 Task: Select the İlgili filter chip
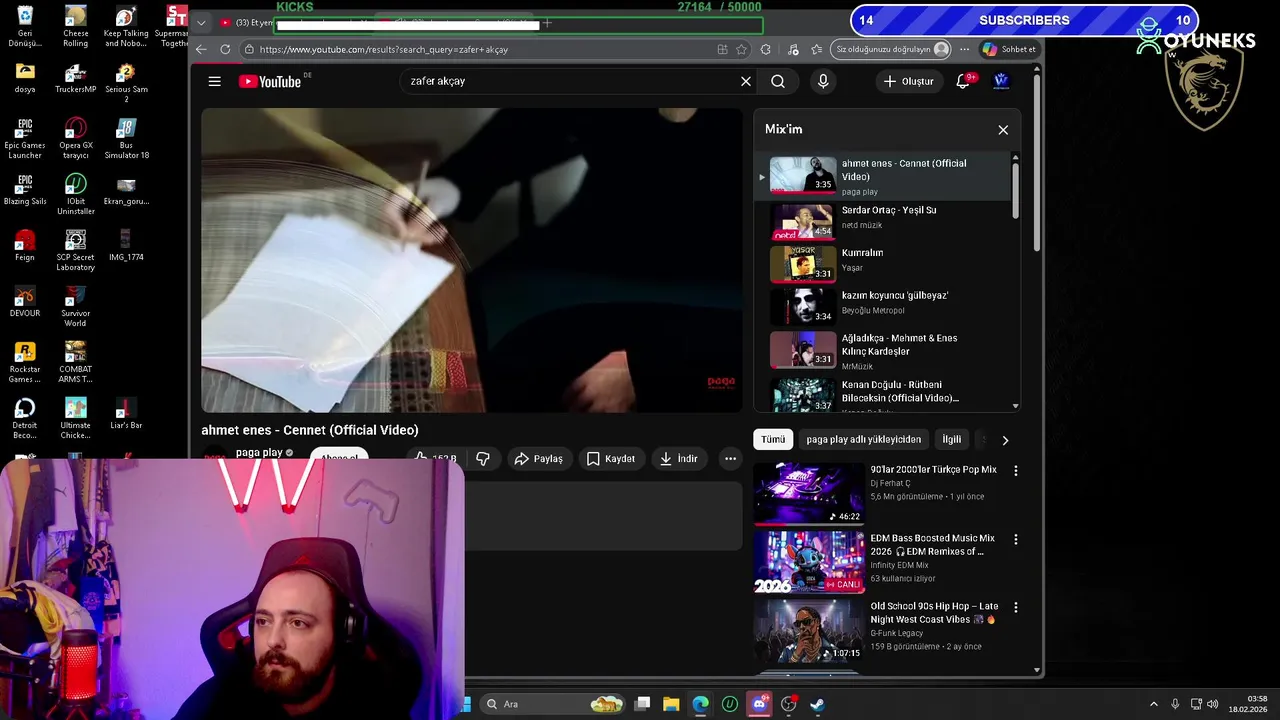(x=952, y=439)
